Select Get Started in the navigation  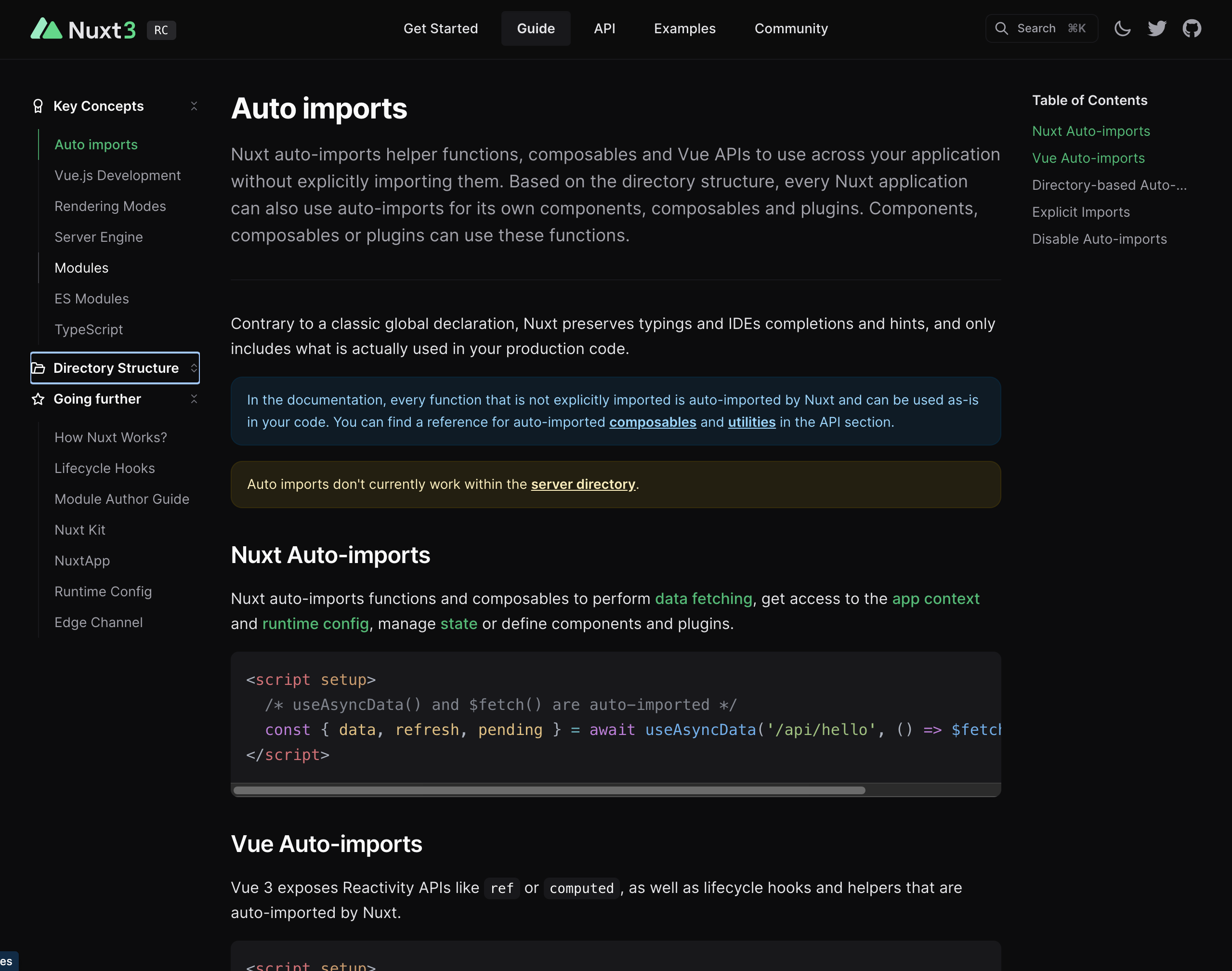tap(441, 28)
